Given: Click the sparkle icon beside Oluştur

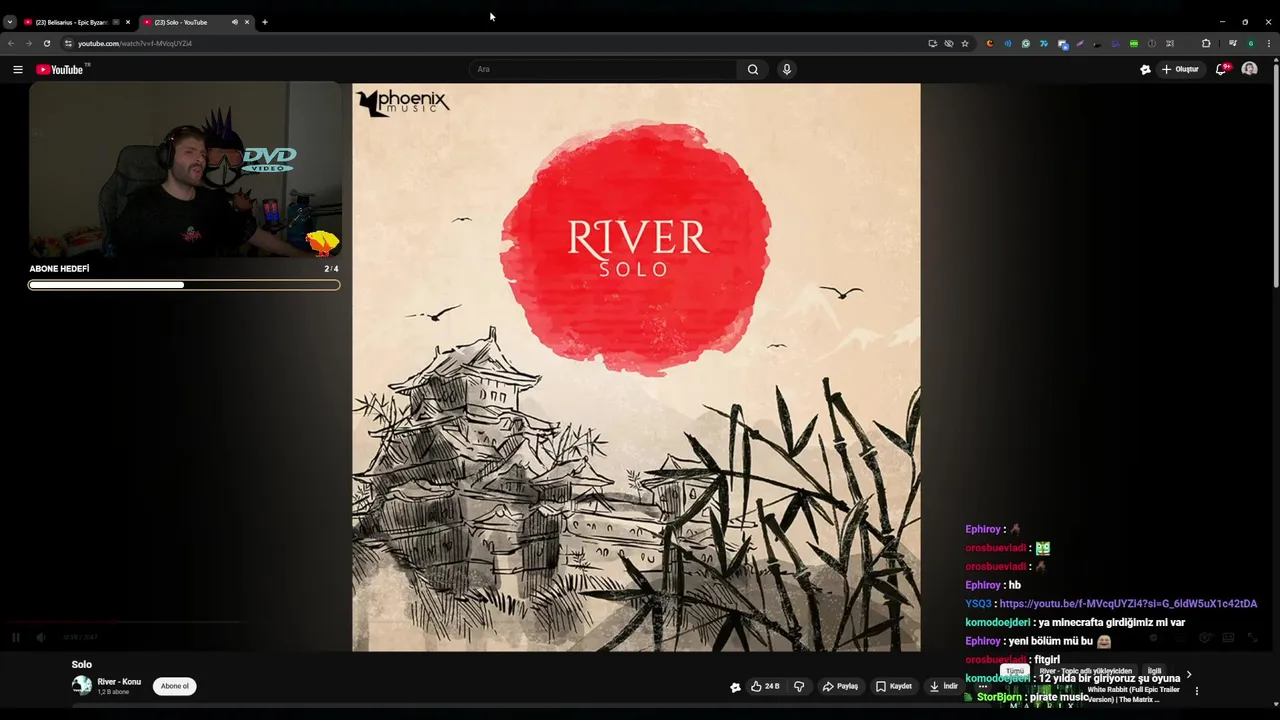Looking at the screenshot, I should (1145, 69).
